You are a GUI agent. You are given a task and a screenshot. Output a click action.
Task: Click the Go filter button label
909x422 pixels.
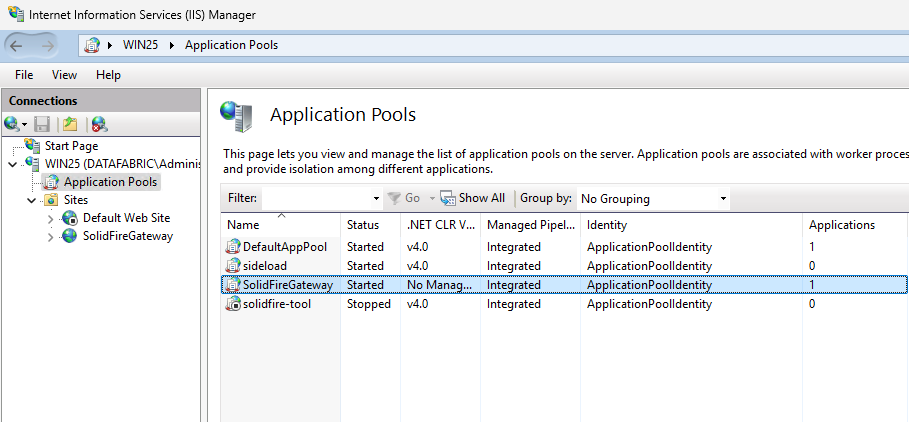tap(413, 198)
